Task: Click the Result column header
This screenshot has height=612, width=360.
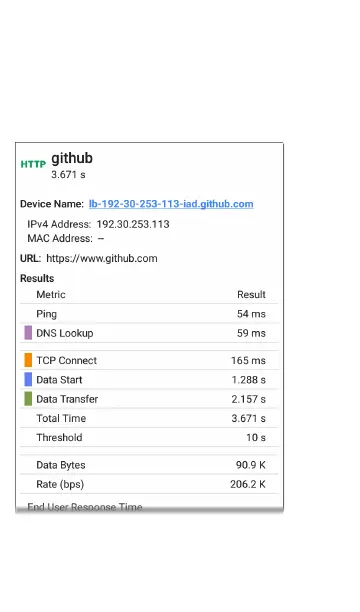Action: click(x=251, y=295)
